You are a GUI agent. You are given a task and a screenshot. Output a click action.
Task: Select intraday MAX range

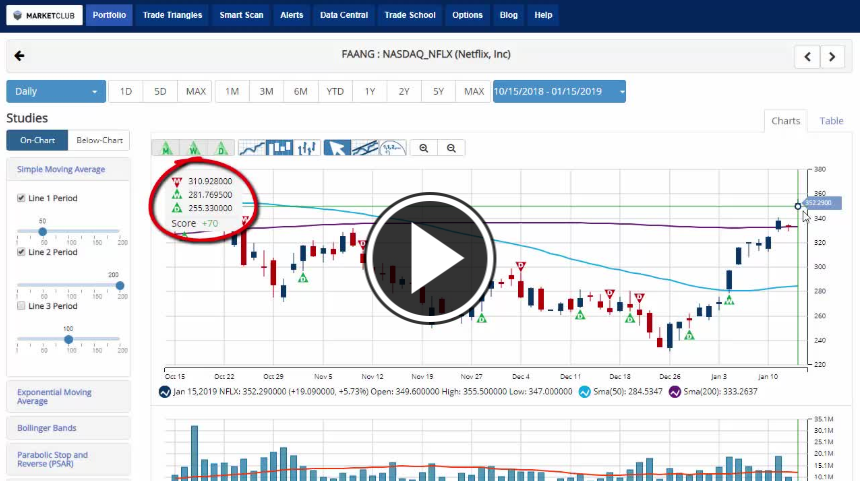click(195, 92)
